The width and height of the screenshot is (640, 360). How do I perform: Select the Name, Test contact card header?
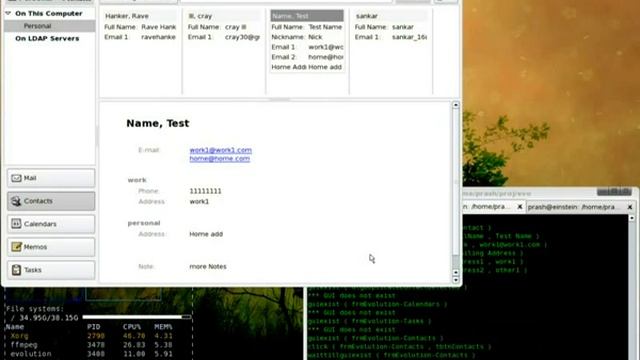(x=307, y=16)
